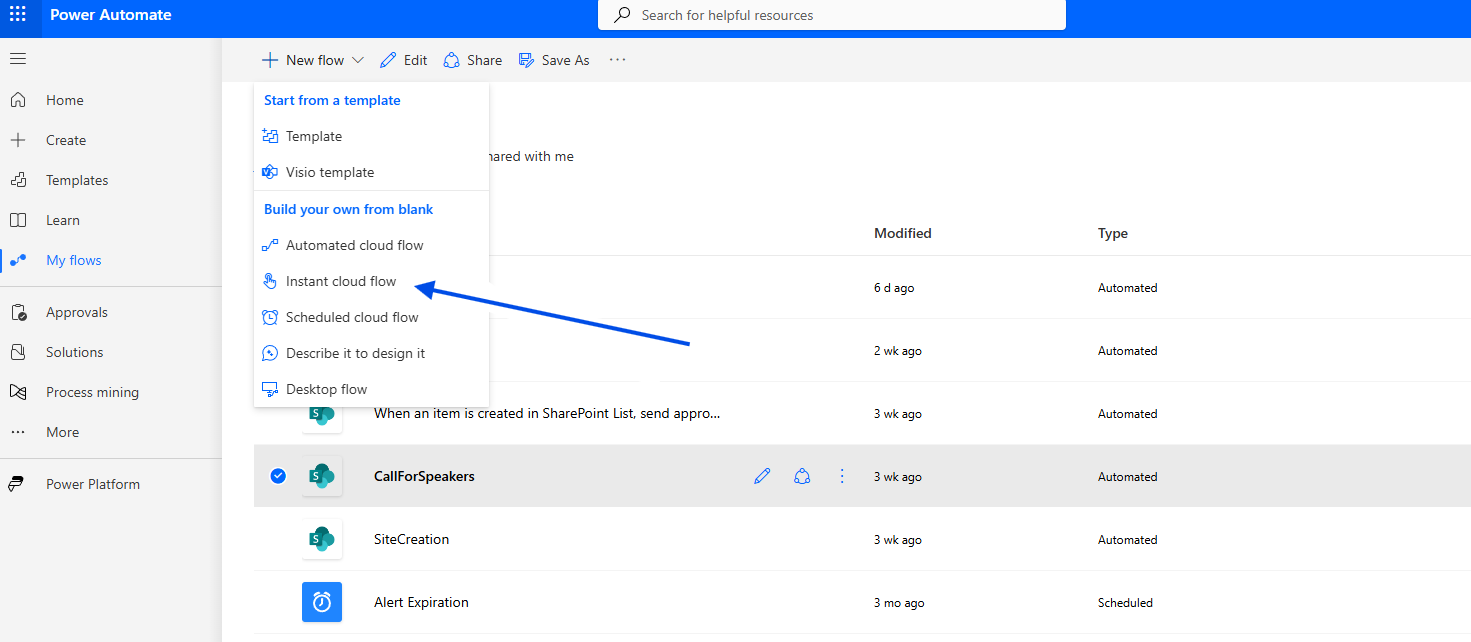Click the Process mining sidebar icon
Viewport: 1471px width, 642px height.
pos(18,392)
